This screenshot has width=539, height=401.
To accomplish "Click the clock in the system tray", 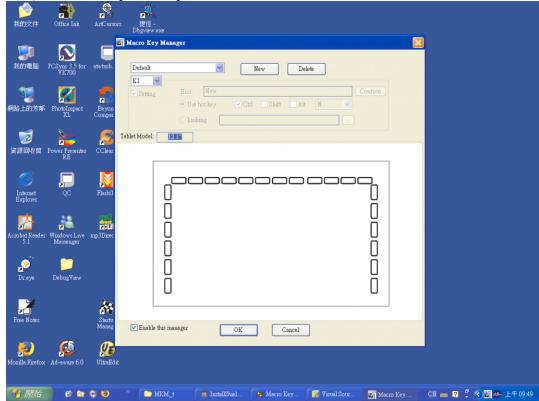I will click(x=519, y=394).
